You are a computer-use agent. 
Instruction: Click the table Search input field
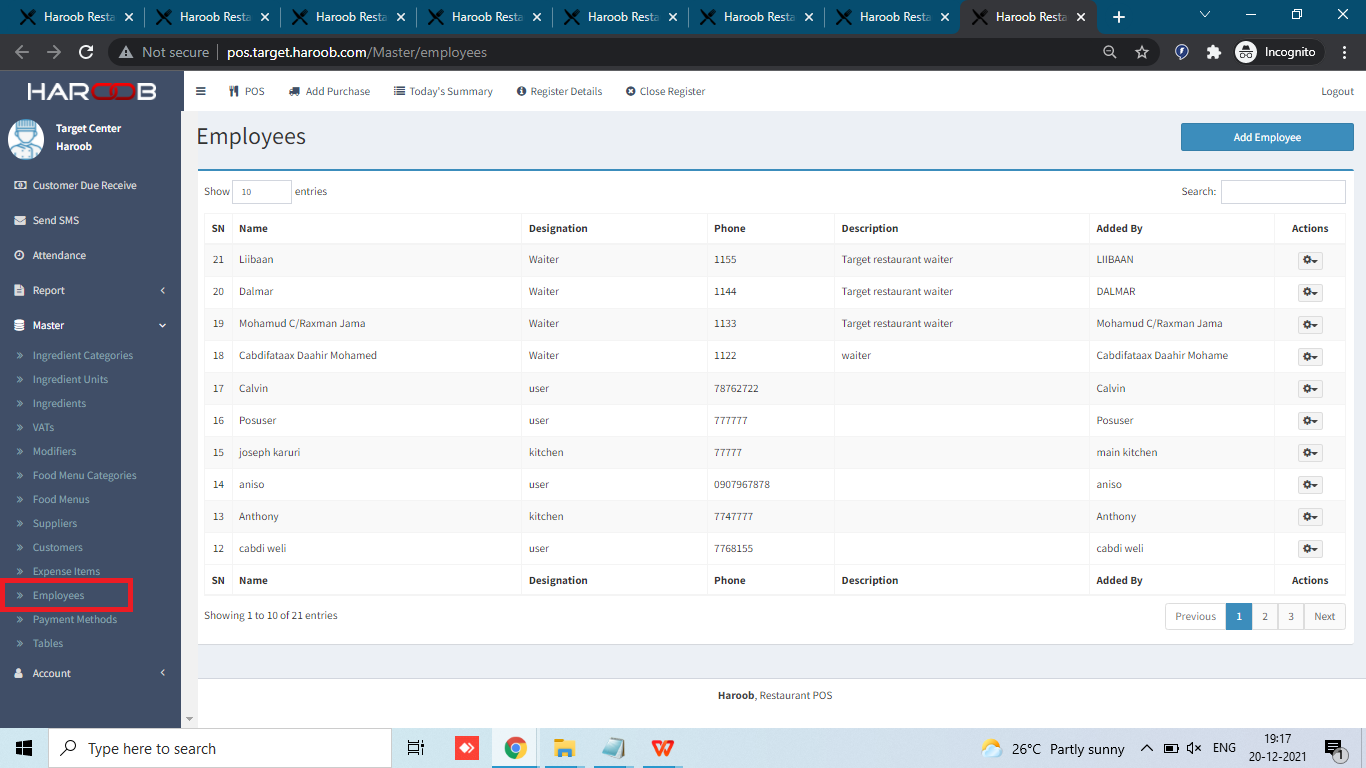pyautogui.click(x=1283, y=191)
